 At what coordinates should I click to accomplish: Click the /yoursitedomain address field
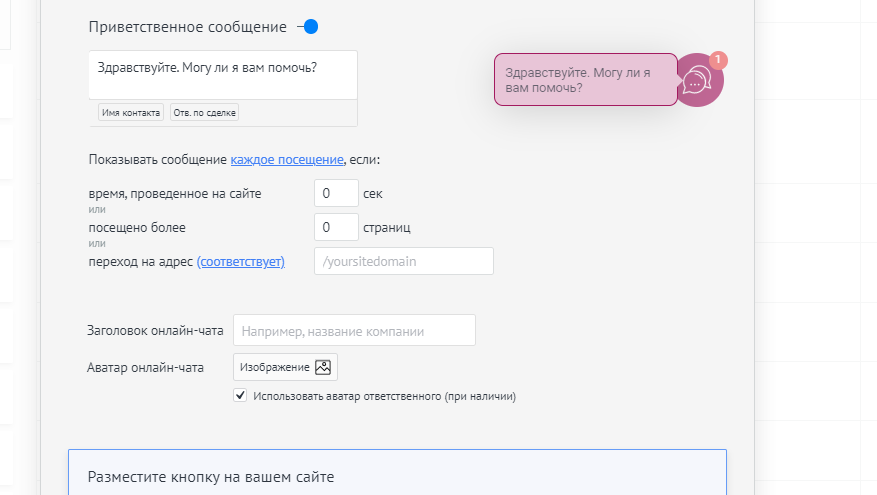tap(404, 261)
